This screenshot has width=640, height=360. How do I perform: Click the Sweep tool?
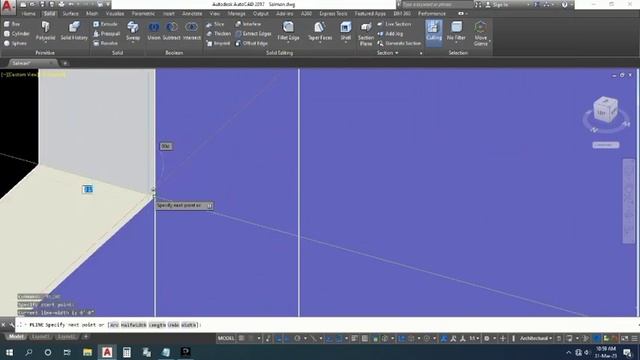(133, 31)
